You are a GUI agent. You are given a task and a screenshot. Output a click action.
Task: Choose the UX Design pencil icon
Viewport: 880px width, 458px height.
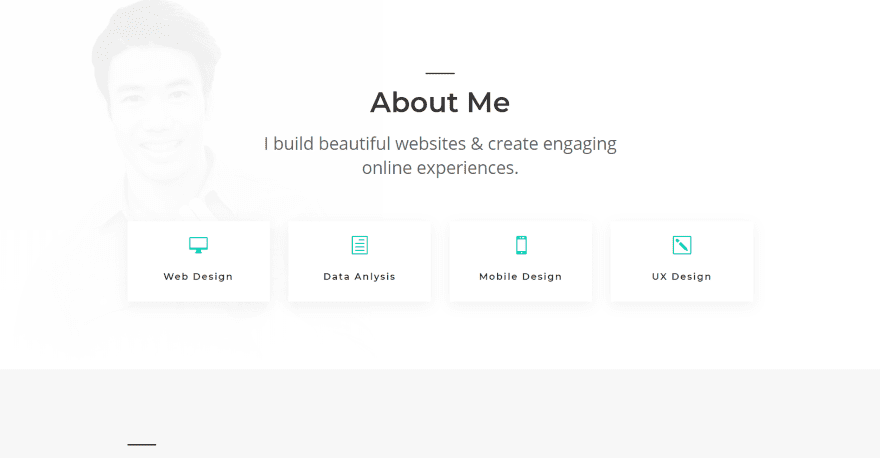pyautogui.click(x=682, y=245)
